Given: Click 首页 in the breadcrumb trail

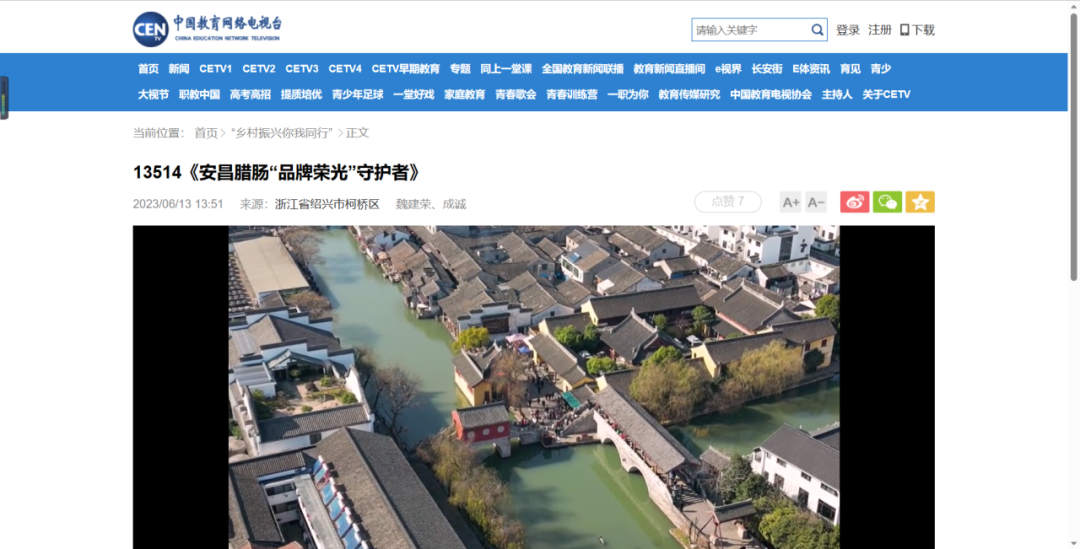Looking at the screenshot, I should [206, 133].
